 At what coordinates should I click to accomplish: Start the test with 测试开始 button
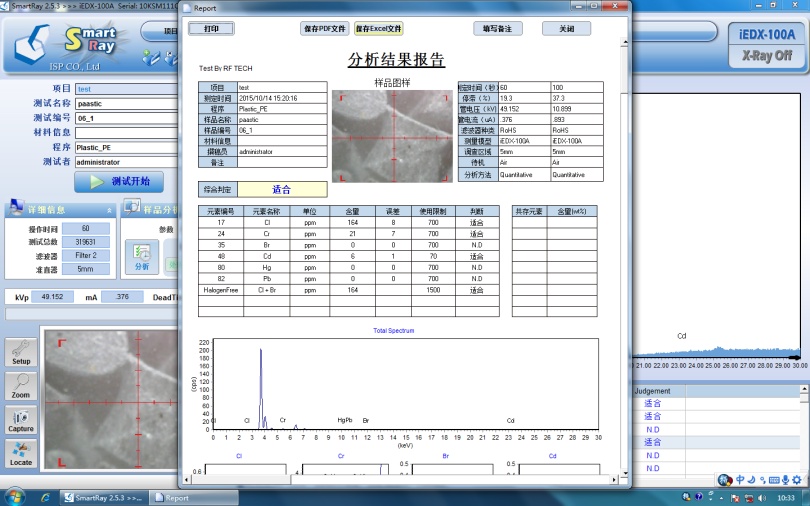(x=119, y=182)
